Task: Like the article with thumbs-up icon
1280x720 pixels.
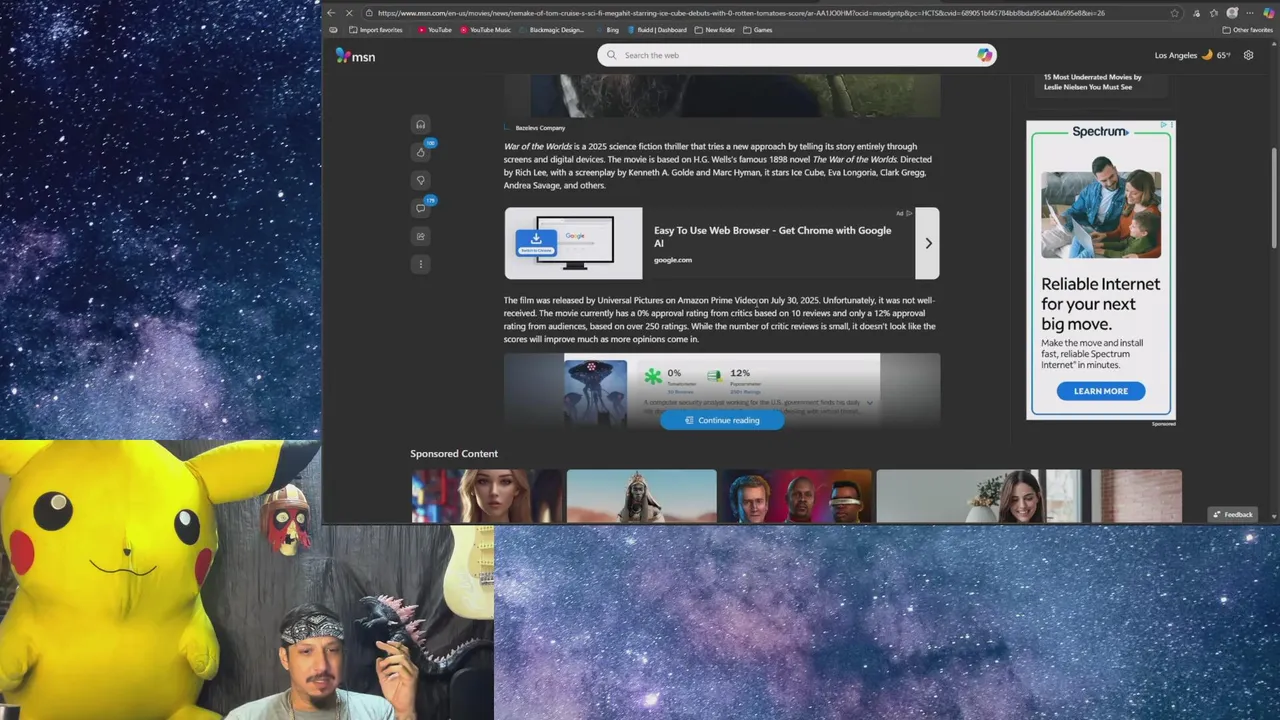Action: (420, 152)
